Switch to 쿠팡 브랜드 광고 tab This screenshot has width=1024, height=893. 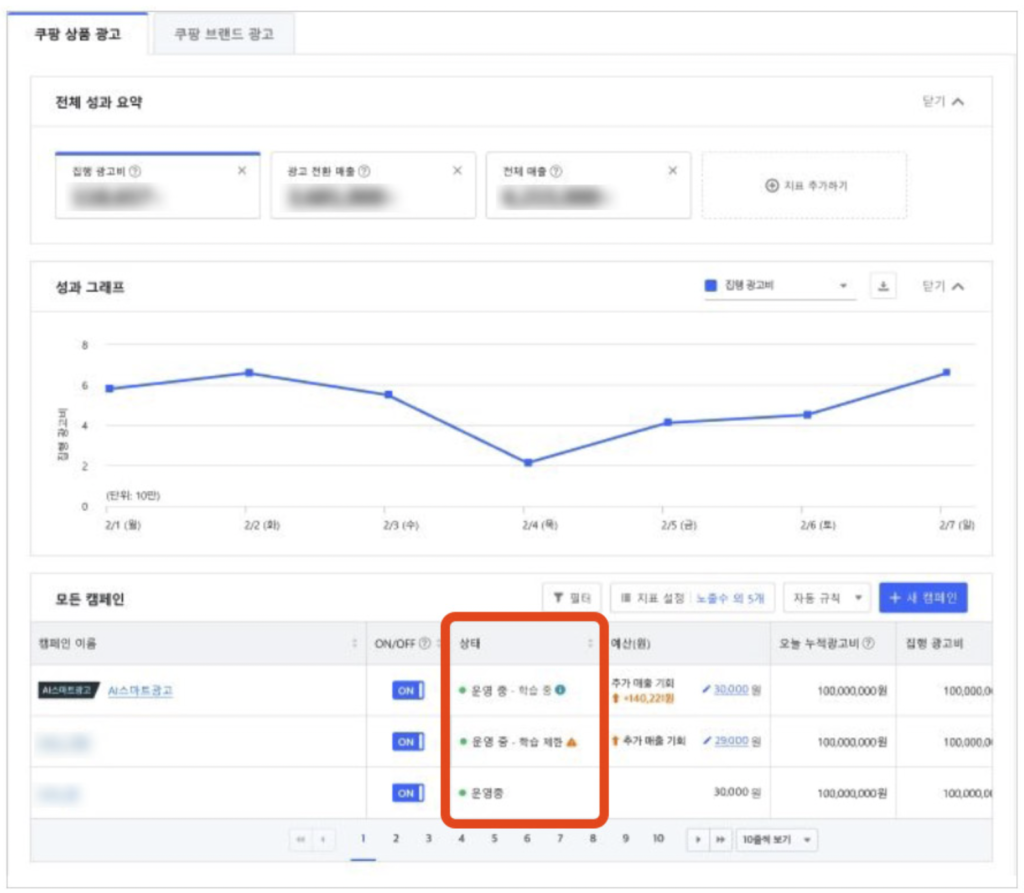point(223,34)
